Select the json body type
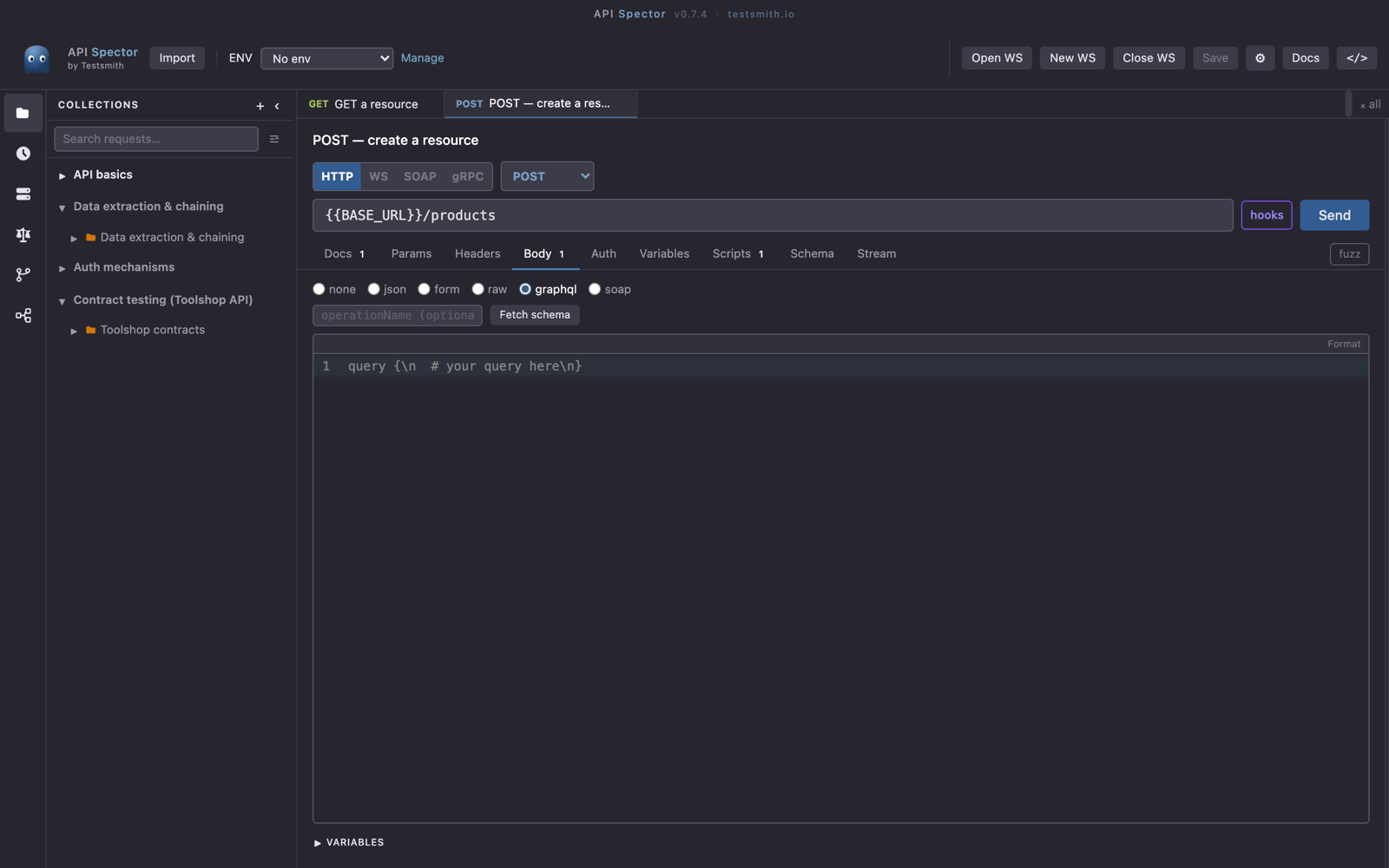Screen dimensions: 1389x868 tap(373, 289)
